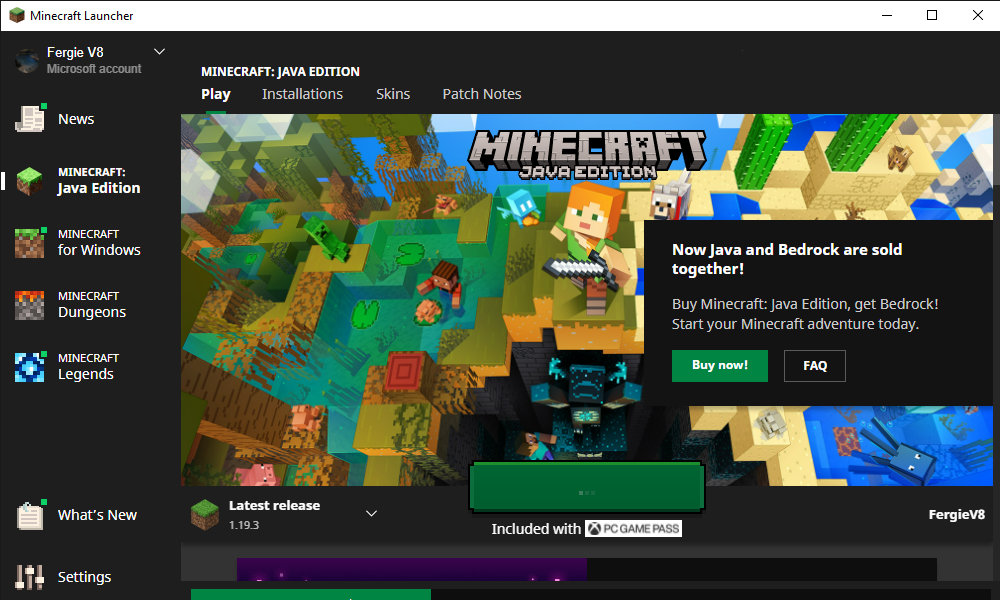Switch to the Installations tab
Viewport: 1000px width, 600px height.
[302, 94]
